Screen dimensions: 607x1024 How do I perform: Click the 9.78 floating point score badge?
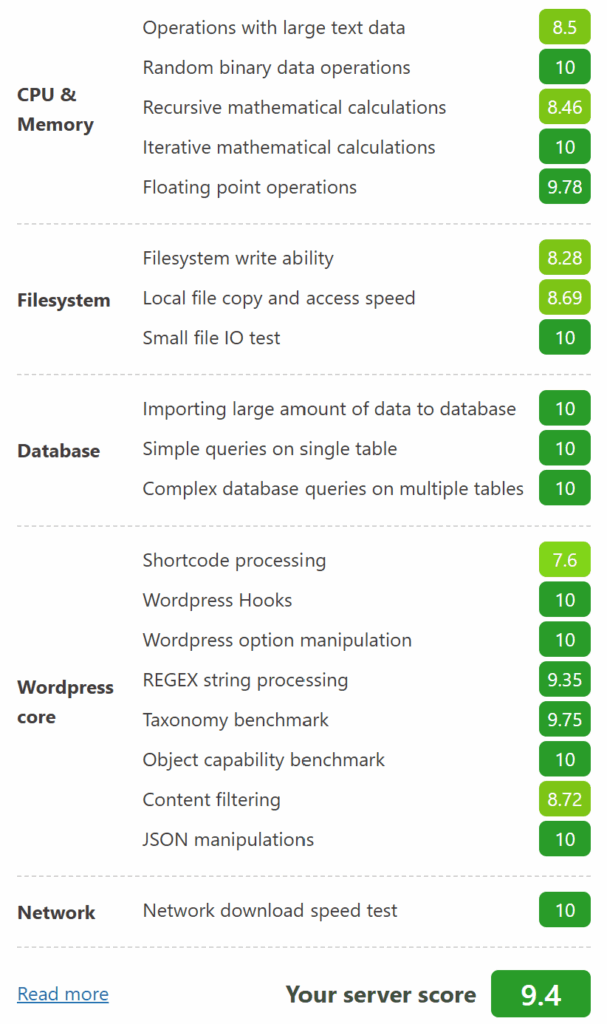[x=565, y=187]
